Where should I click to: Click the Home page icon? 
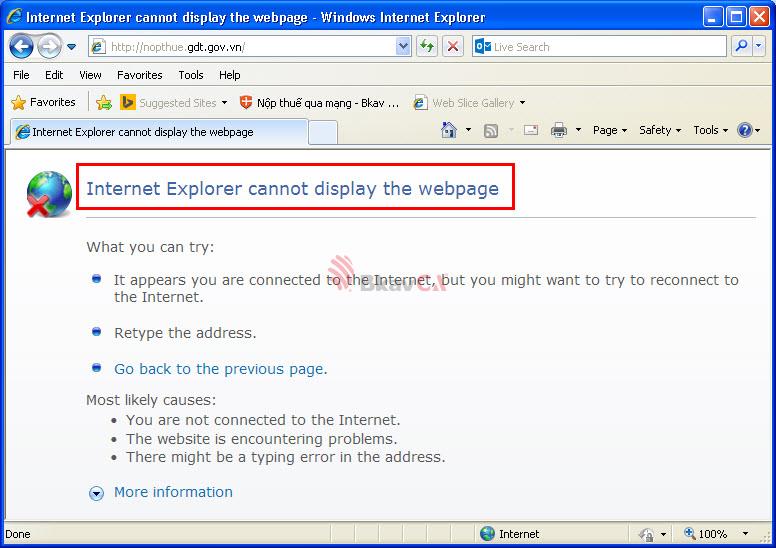[449, 130]
